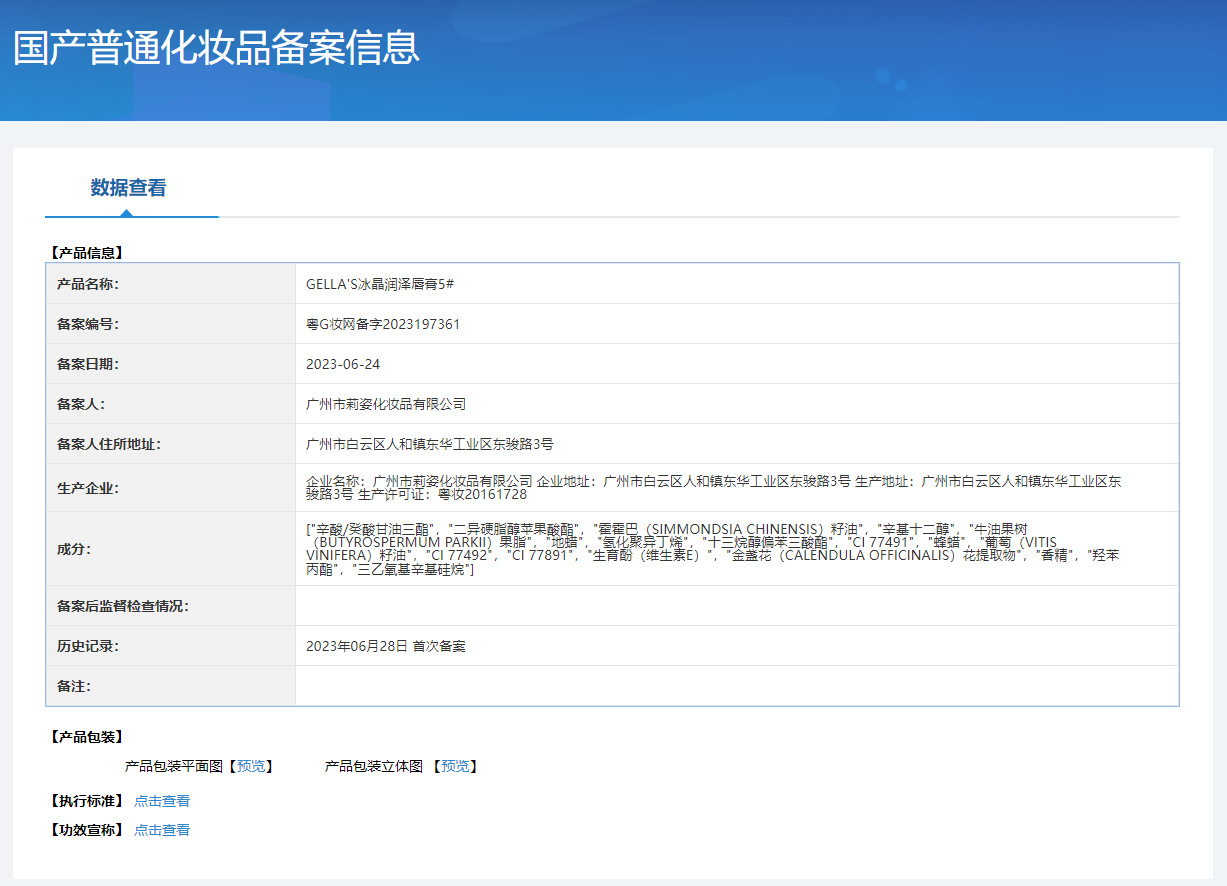Open 点击查看 link beside 功效宣称

162,830
